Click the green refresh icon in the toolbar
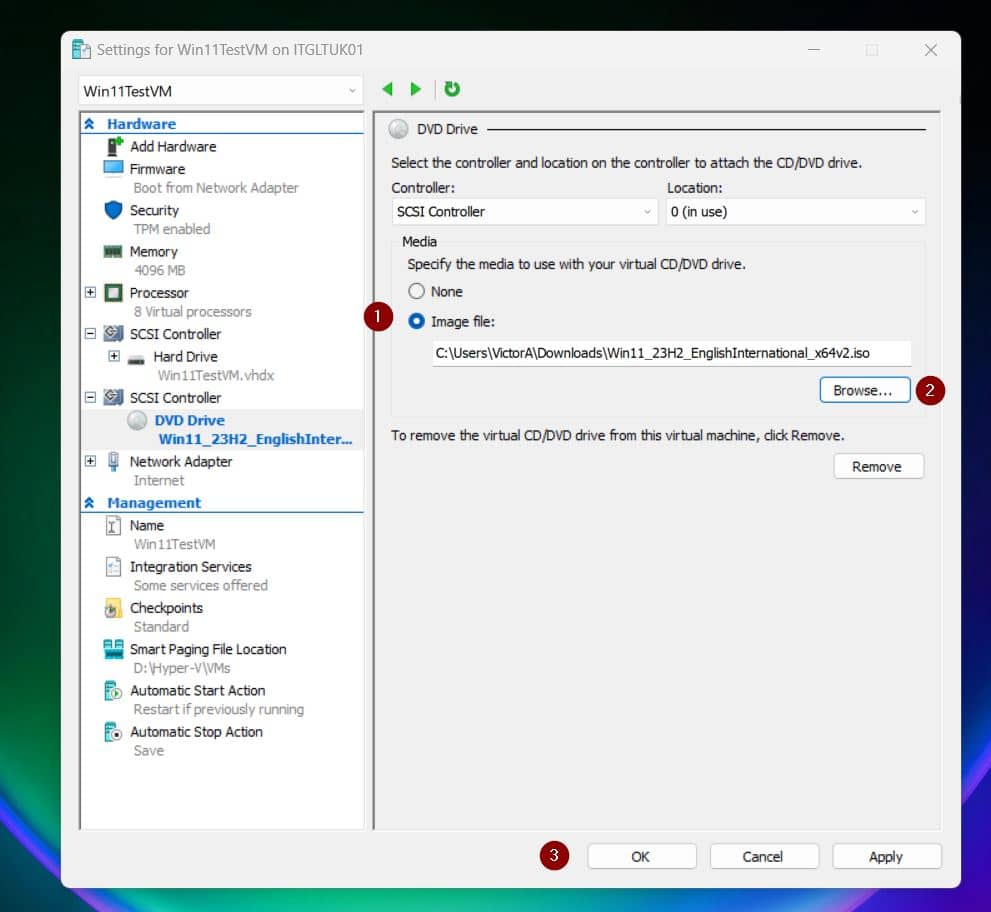This screenshot has width=991, height=912. pos(452,89)
